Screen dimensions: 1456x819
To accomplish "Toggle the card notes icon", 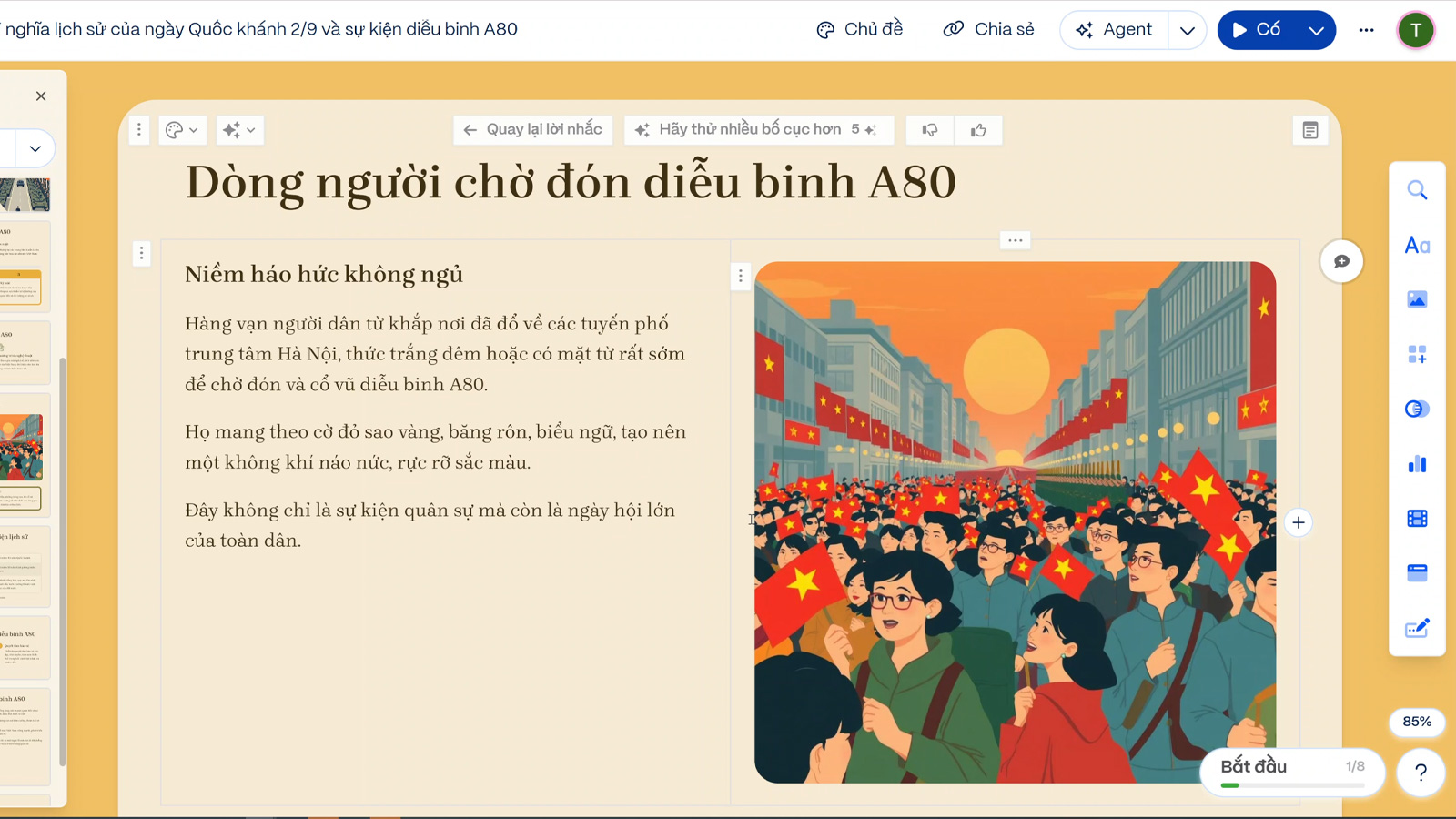I will point(1310,131).
